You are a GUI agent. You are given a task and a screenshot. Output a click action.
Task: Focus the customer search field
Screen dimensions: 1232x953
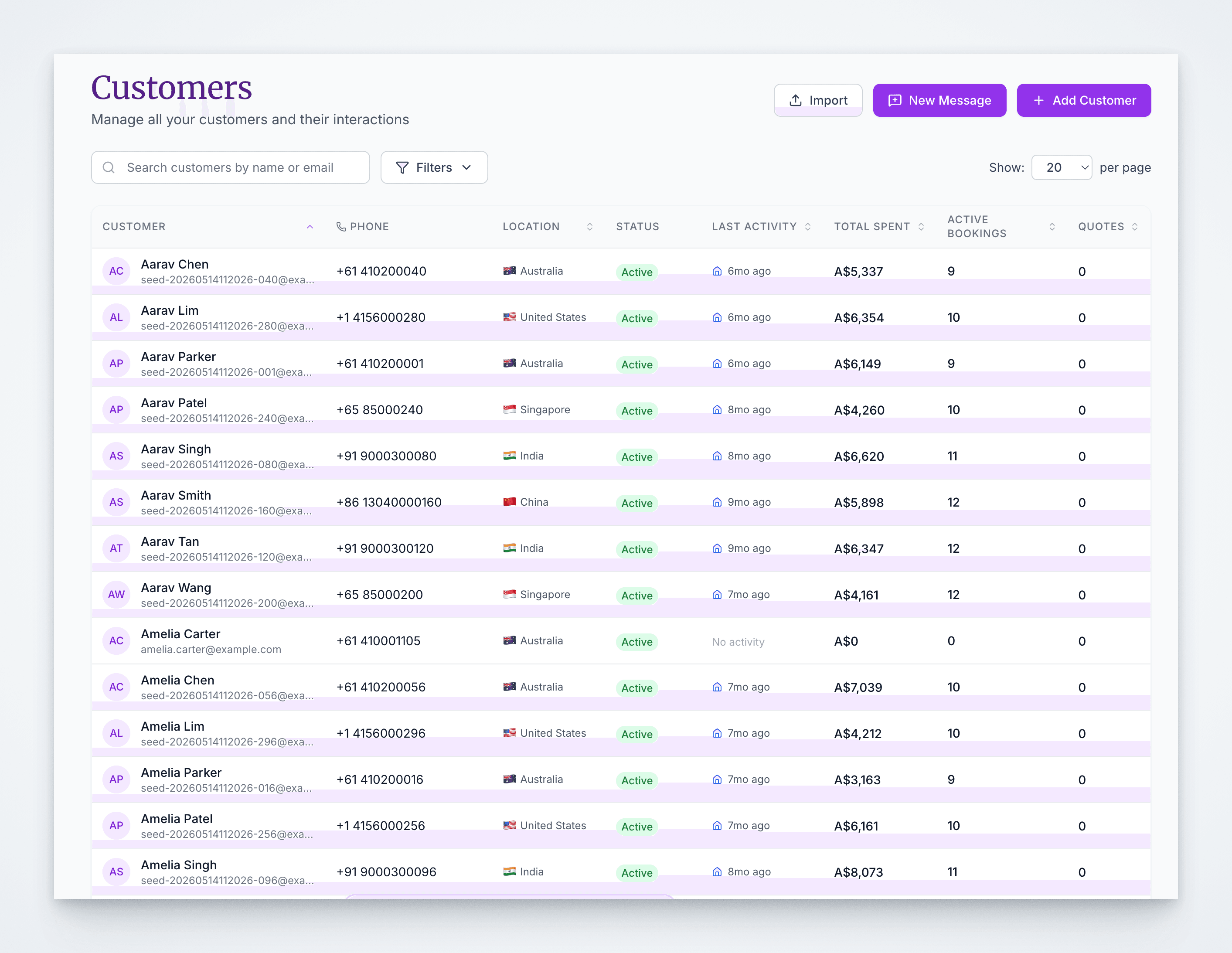tap(230, 167)
